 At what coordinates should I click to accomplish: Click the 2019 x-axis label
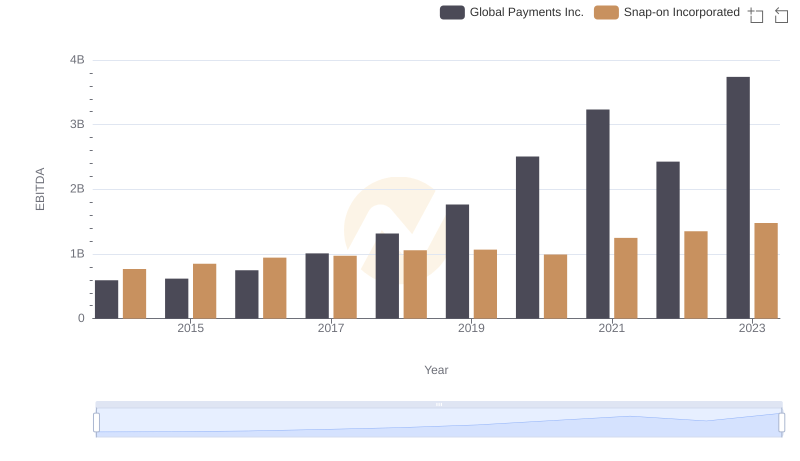pos(471,328)
